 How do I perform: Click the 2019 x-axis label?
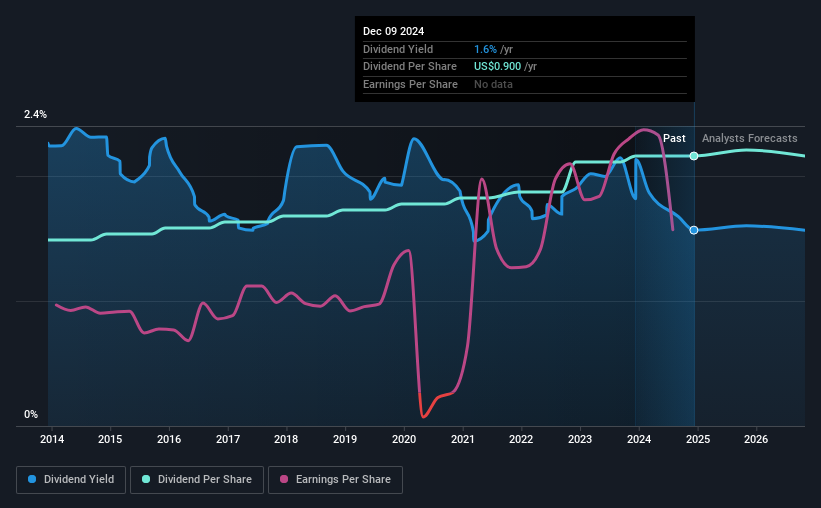345,439
